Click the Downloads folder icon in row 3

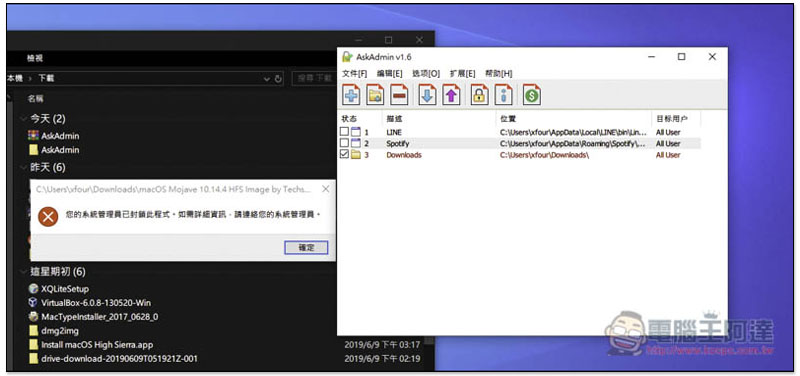coord(356,155)
